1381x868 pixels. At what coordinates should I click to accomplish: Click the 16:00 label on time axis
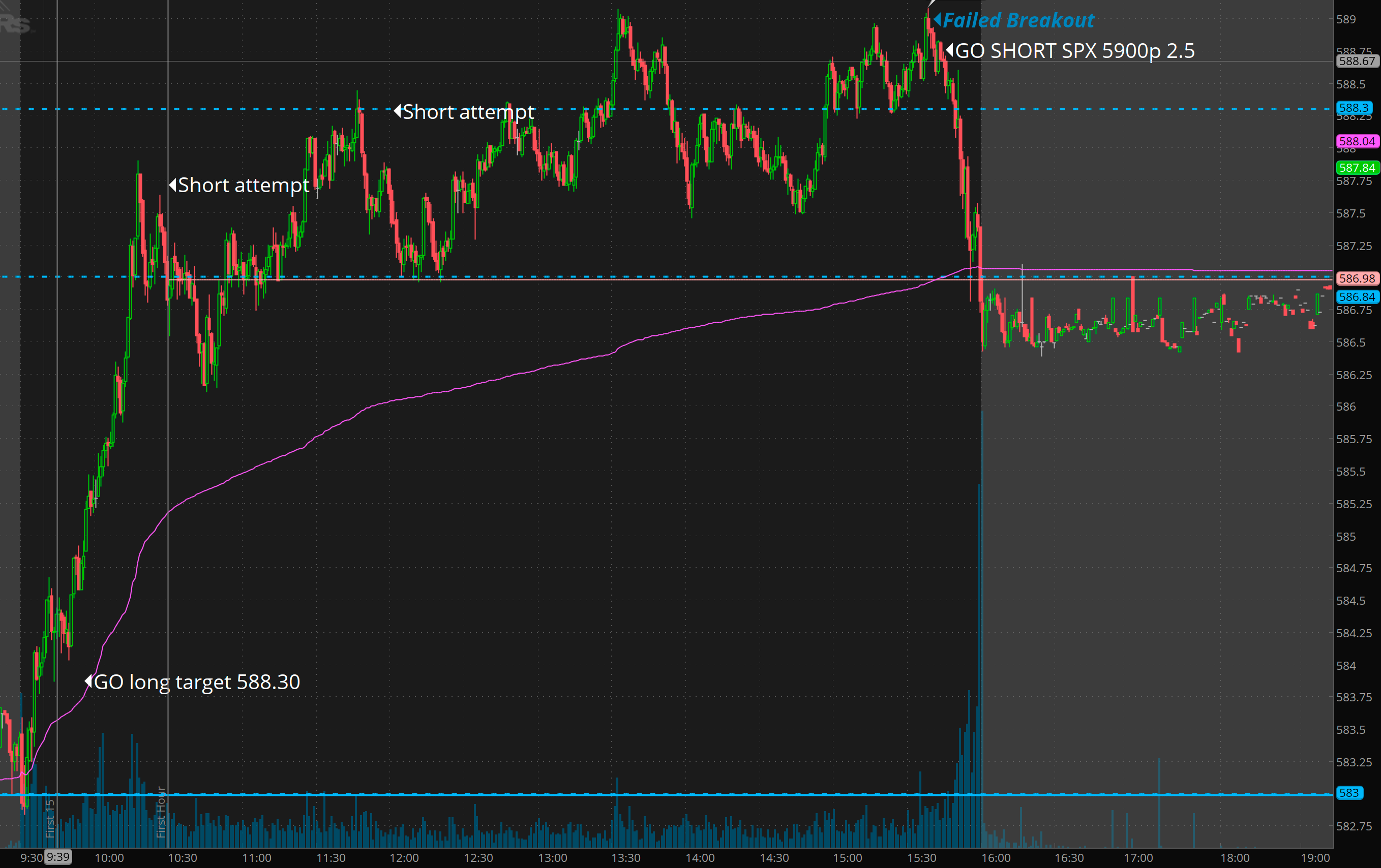point(996,858)
